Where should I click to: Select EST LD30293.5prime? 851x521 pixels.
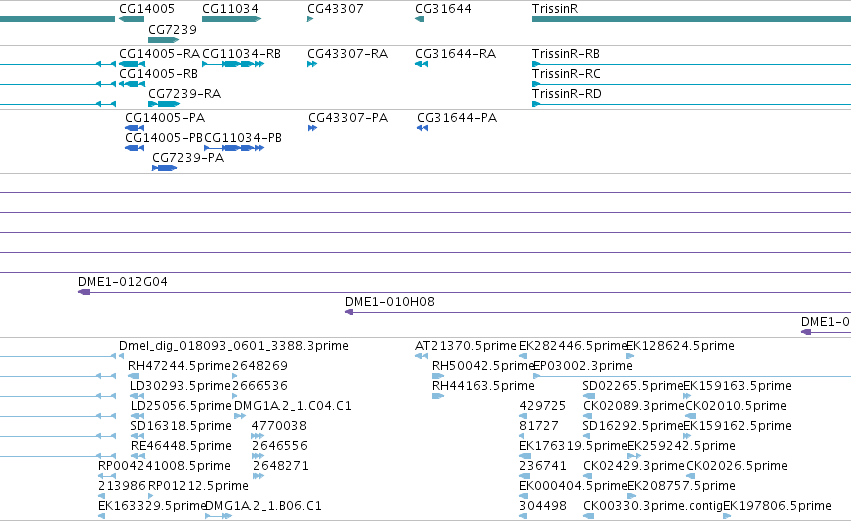(180, 386)
